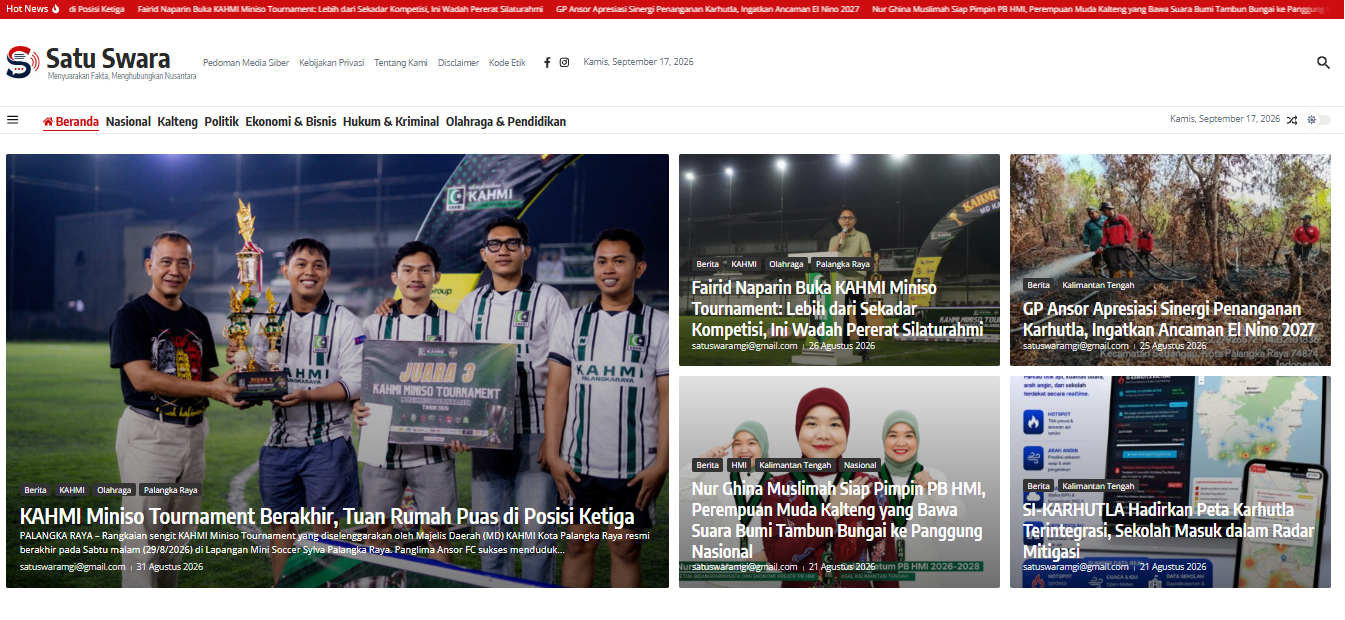Click the date beside the Instagram icon
The width and height of the screenshot is (1345, 620).
(638, 62)
